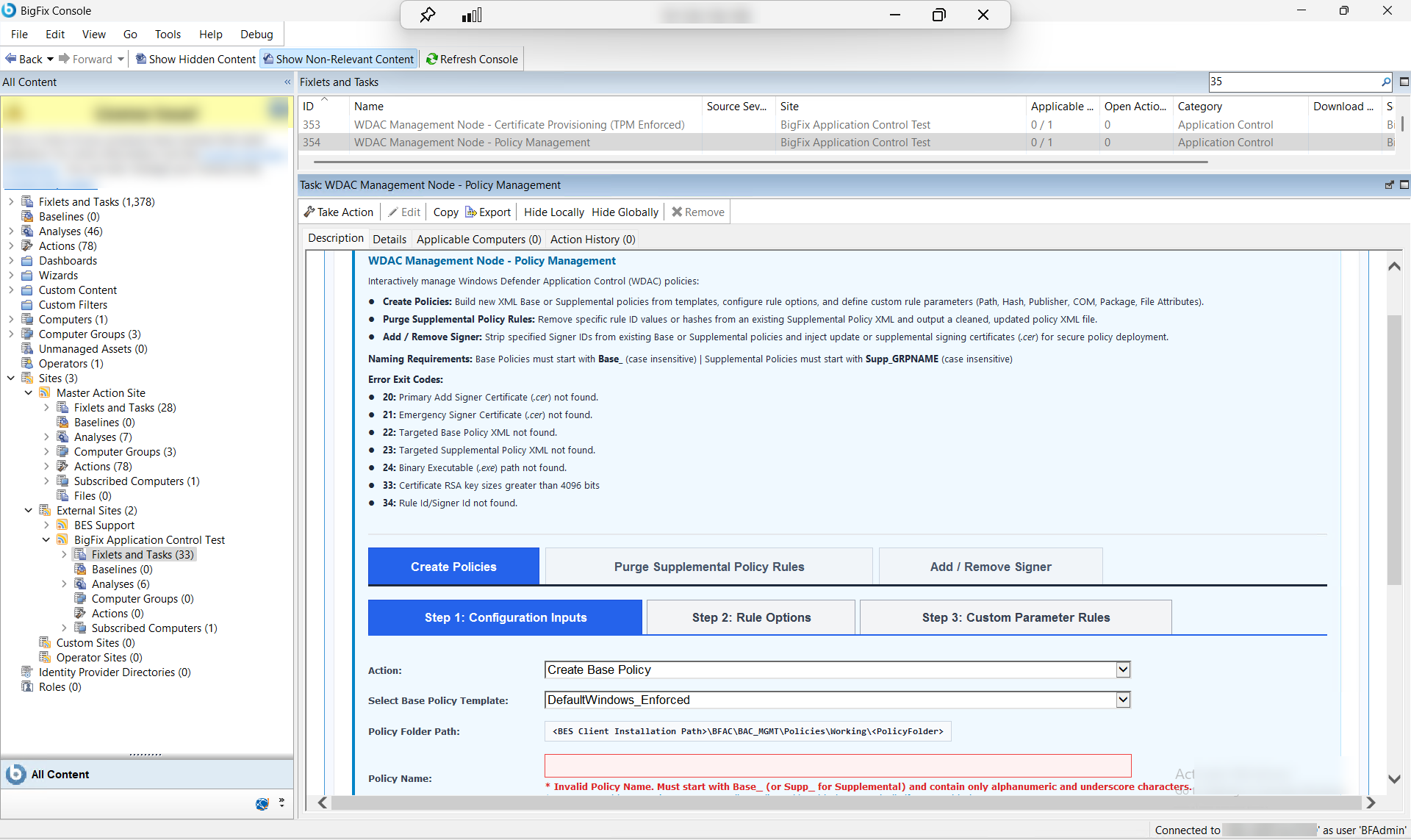Expand the BES Support tree node
The height and width of the screenshot is (840, 1411).
click(46, 525)
